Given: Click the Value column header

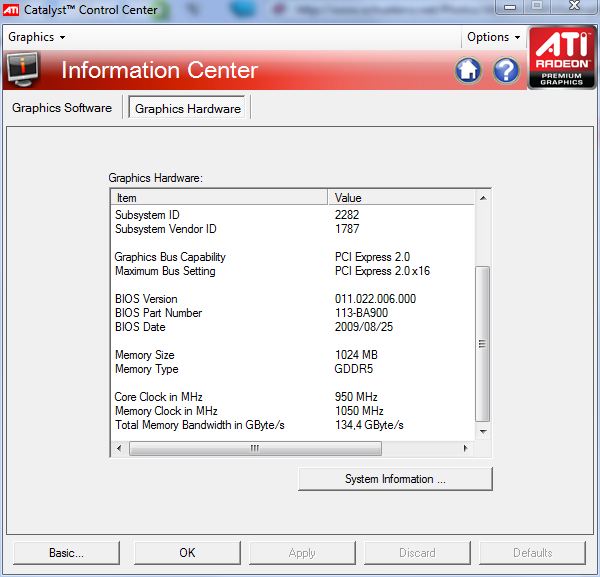Looking at the screenshot, I should pos(401,197).
